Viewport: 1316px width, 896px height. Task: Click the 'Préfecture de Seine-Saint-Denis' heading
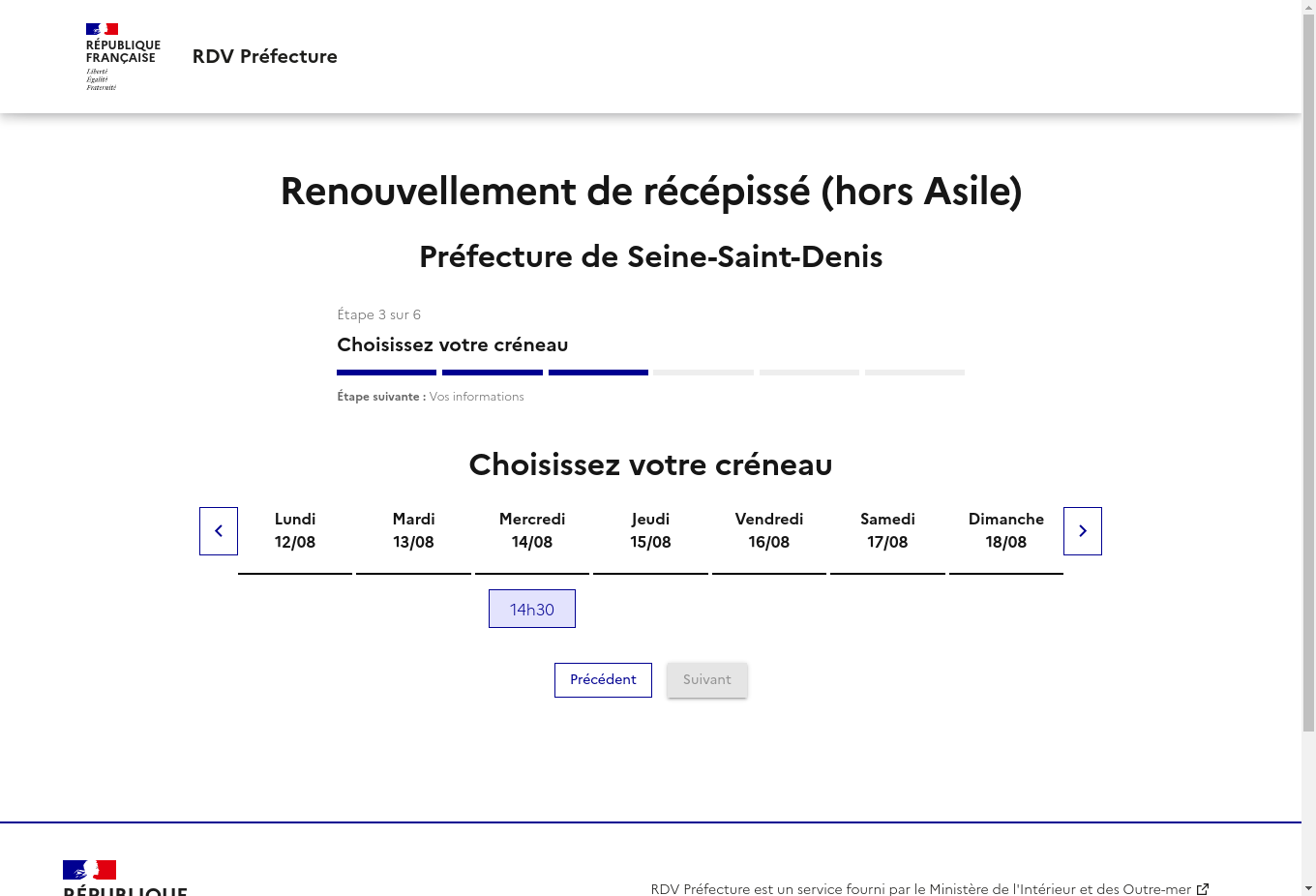click(x=651, y=256)
